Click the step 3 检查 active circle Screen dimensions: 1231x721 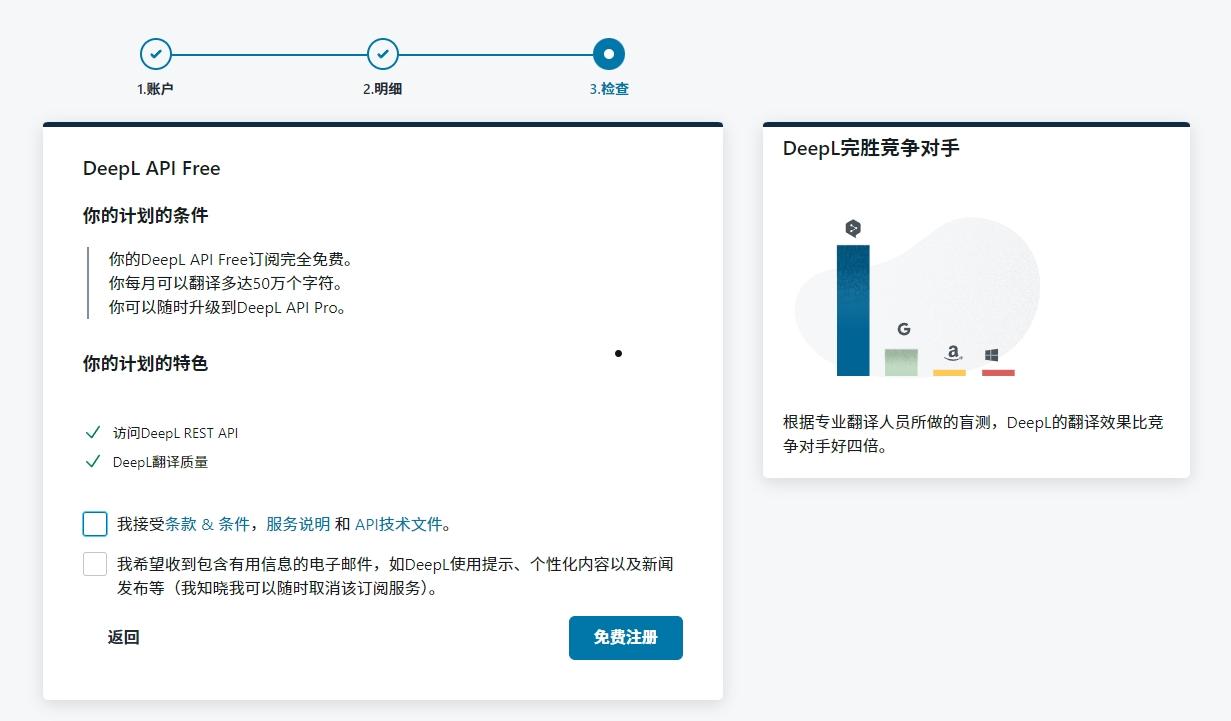tap(609, 54)
